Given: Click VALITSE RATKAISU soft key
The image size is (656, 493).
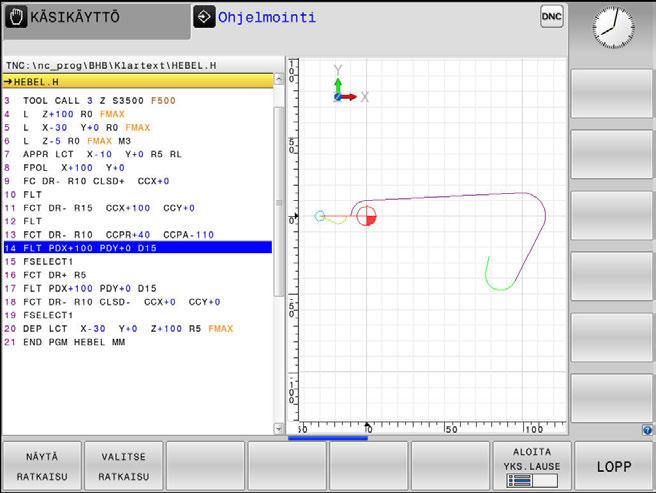Looking at the screenshot, I should (124, 466).
